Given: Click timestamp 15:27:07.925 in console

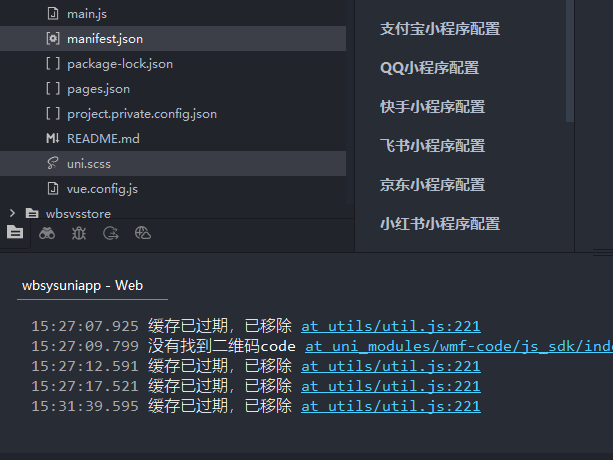Looking at the screenshot, I should pyautogui.click(x=85, y=326).
